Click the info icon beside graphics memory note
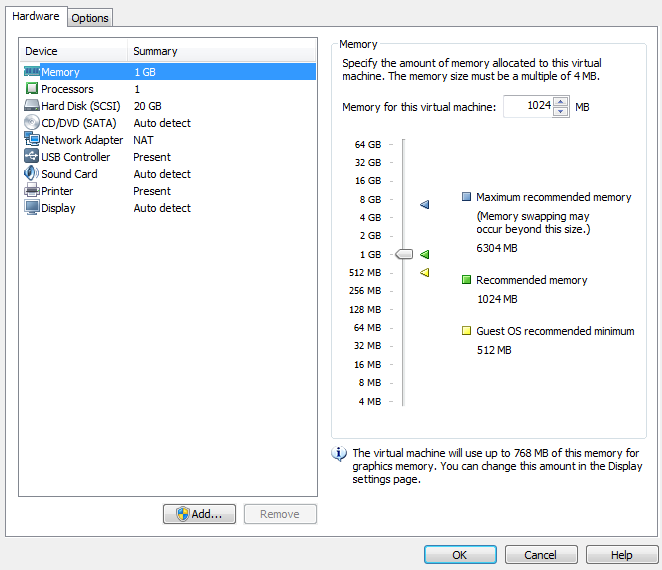662x570 pixels. [x=339, y=454]
